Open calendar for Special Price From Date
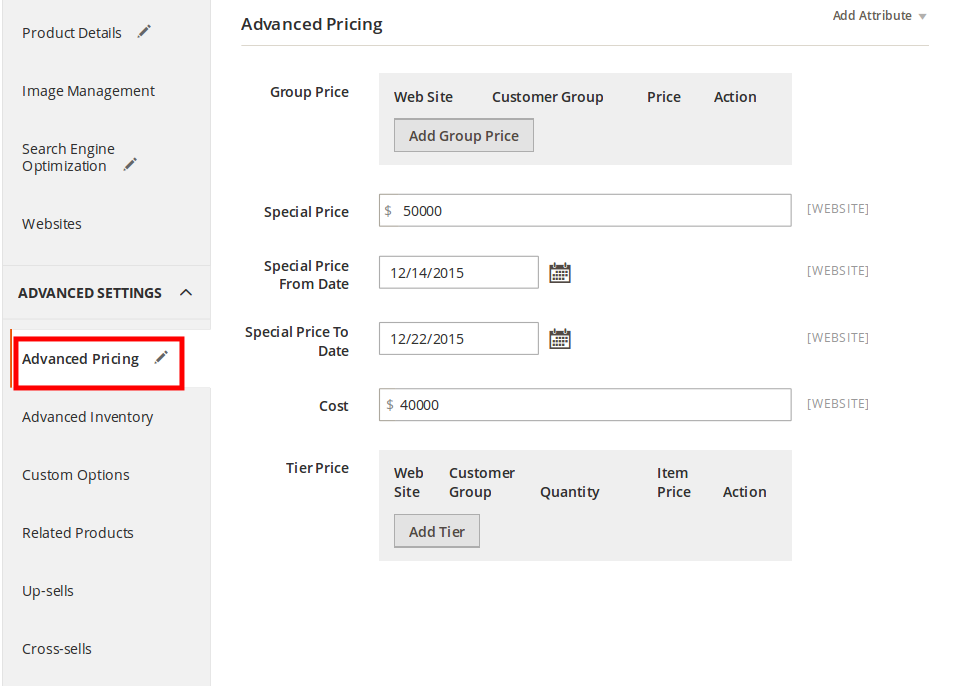 coord(560,273)
